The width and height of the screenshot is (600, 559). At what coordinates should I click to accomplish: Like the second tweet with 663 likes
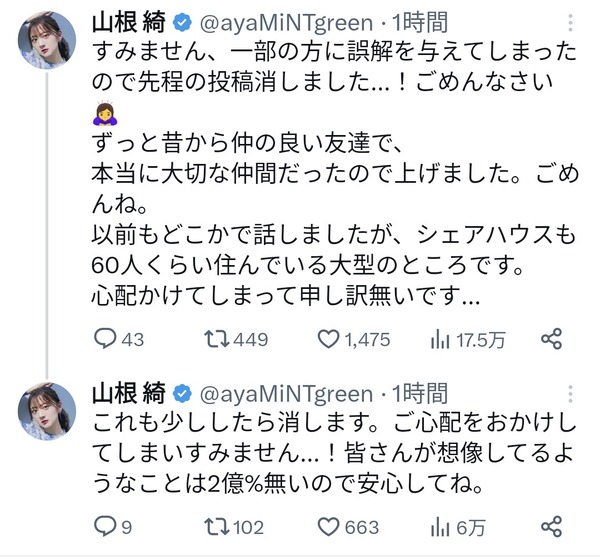tap(328, 527)
